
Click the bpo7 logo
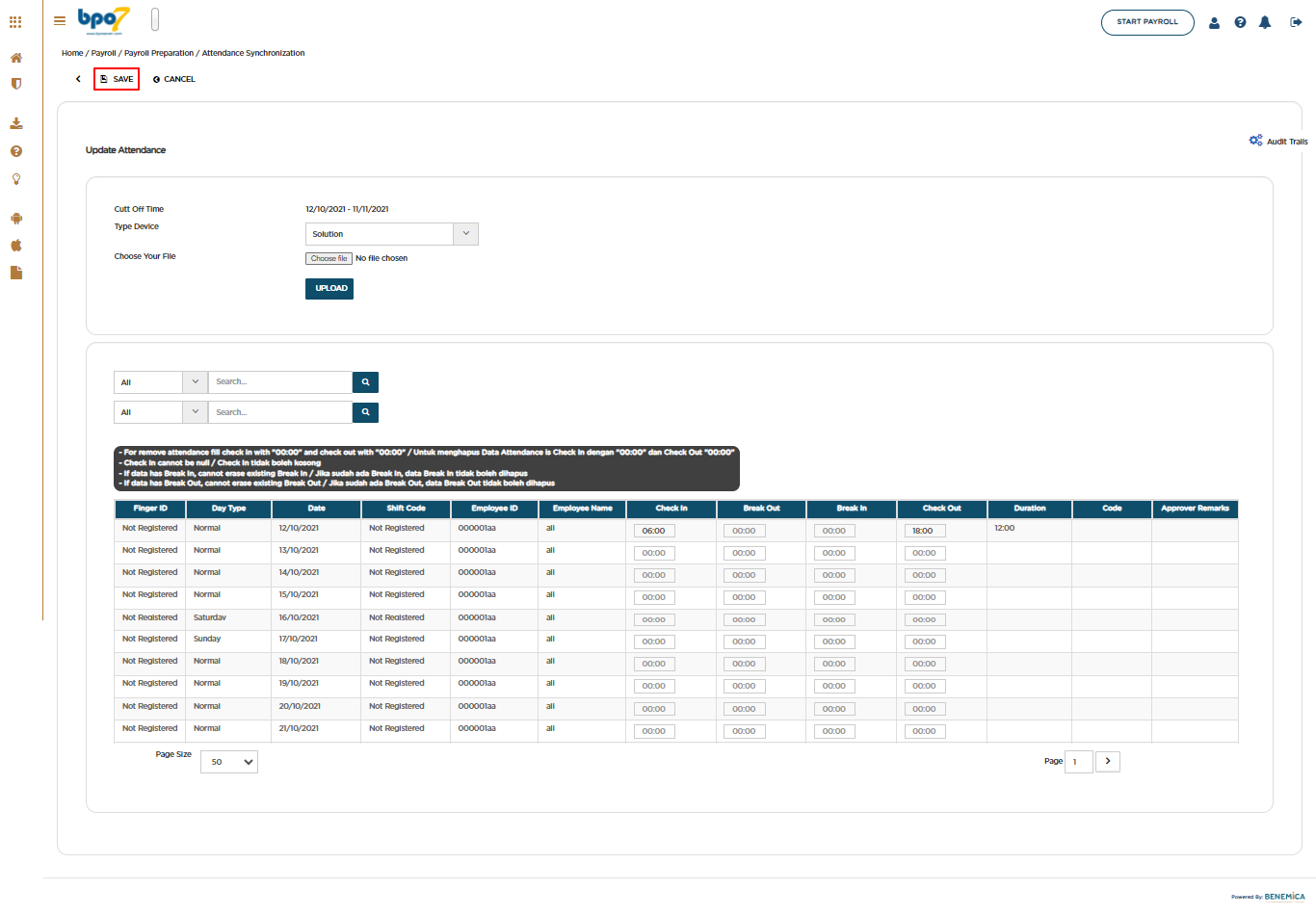tap(103, 20)
